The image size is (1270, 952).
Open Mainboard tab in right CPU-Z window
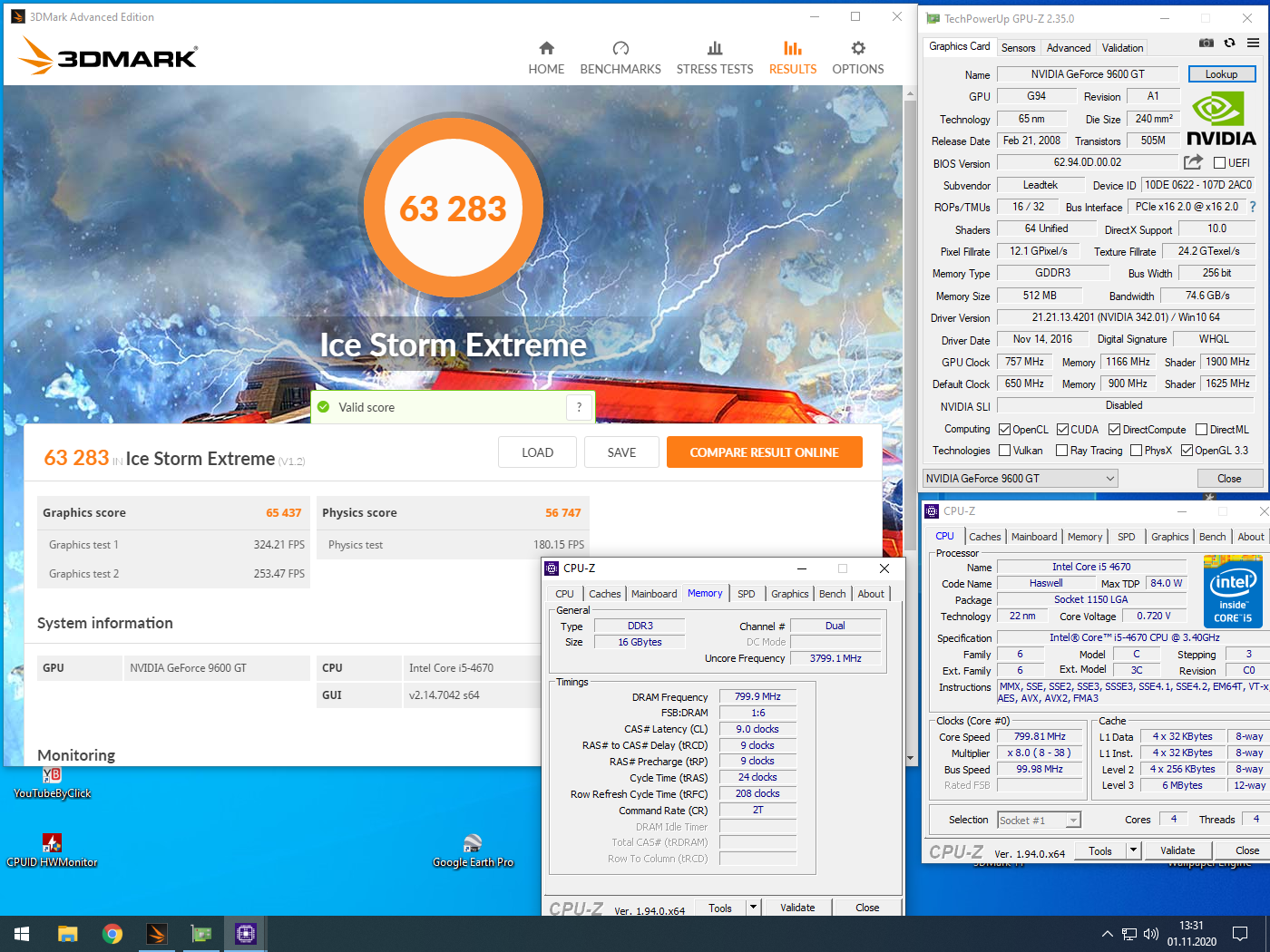point(1034,537)
